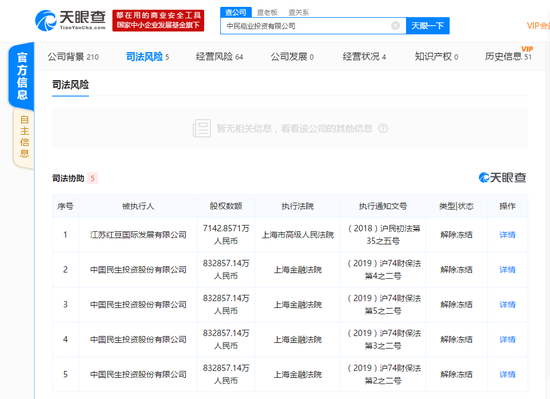Open 详情 link for row 5
The width and height of the screenshot is (550, 399).
coord(507,374)
